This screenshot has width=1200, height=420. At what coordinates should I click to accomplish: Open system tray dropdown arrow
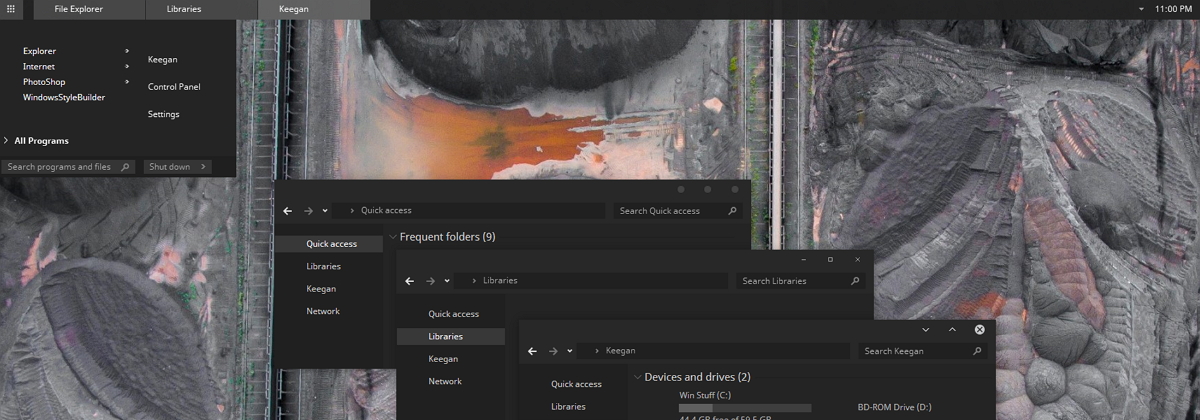pos(1141,9)
